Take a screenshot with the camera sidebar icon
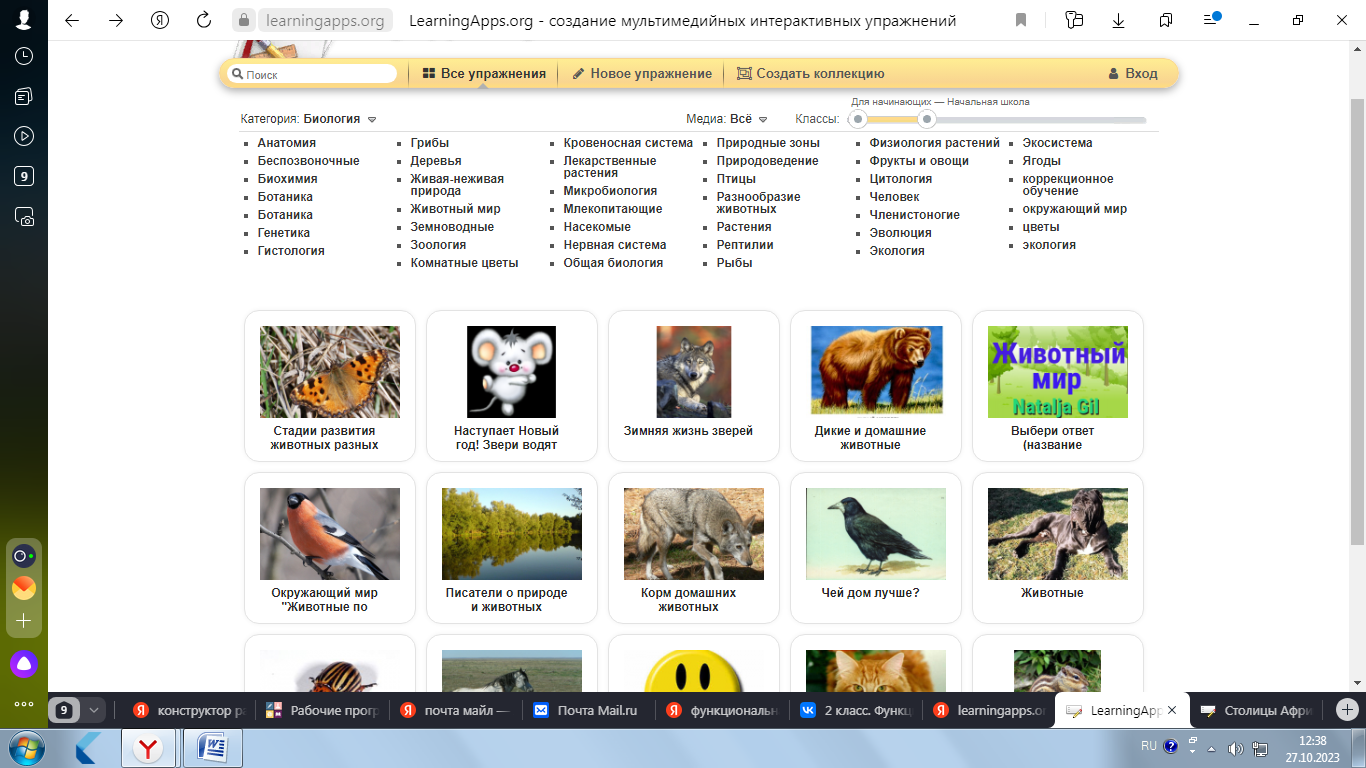The width and height of the screenshot is (1366, 768). click(x=24, y=216)
